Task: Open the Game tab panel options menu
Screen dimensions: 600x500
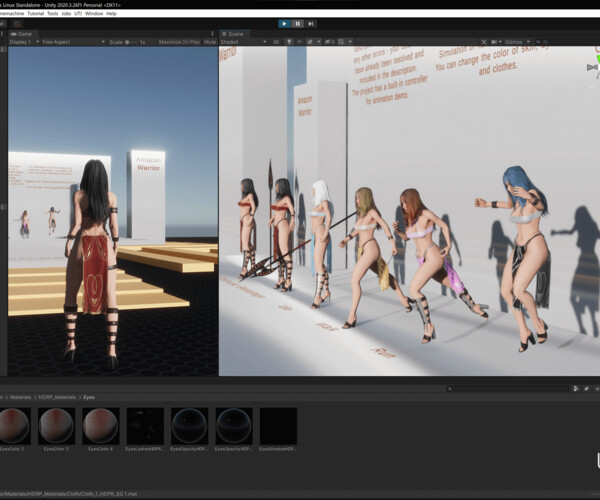Action: (x=212, y=34)
